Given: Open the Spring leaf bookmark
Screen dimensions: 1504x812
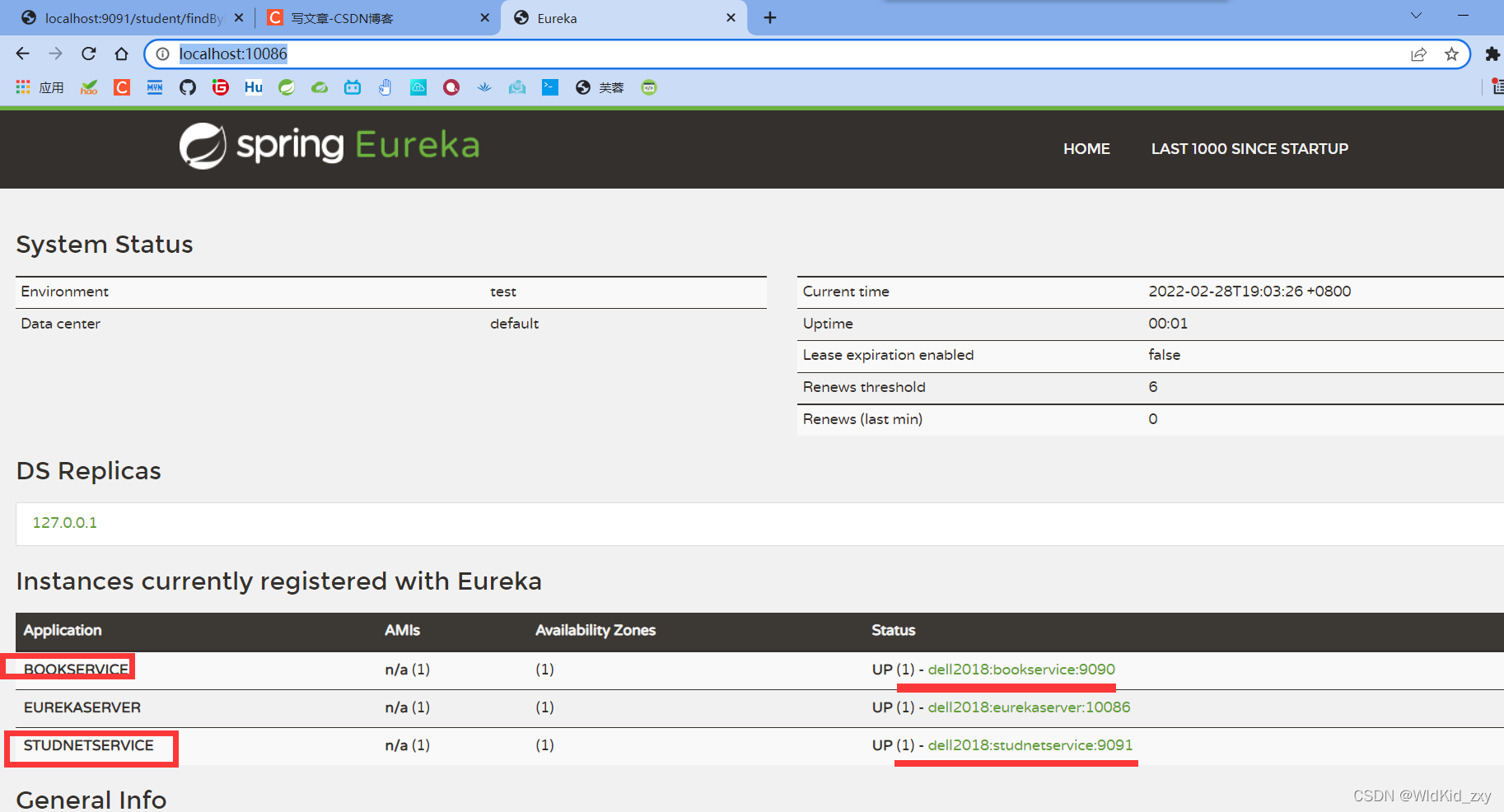Looking at the screenshot, I should (287, 87).
